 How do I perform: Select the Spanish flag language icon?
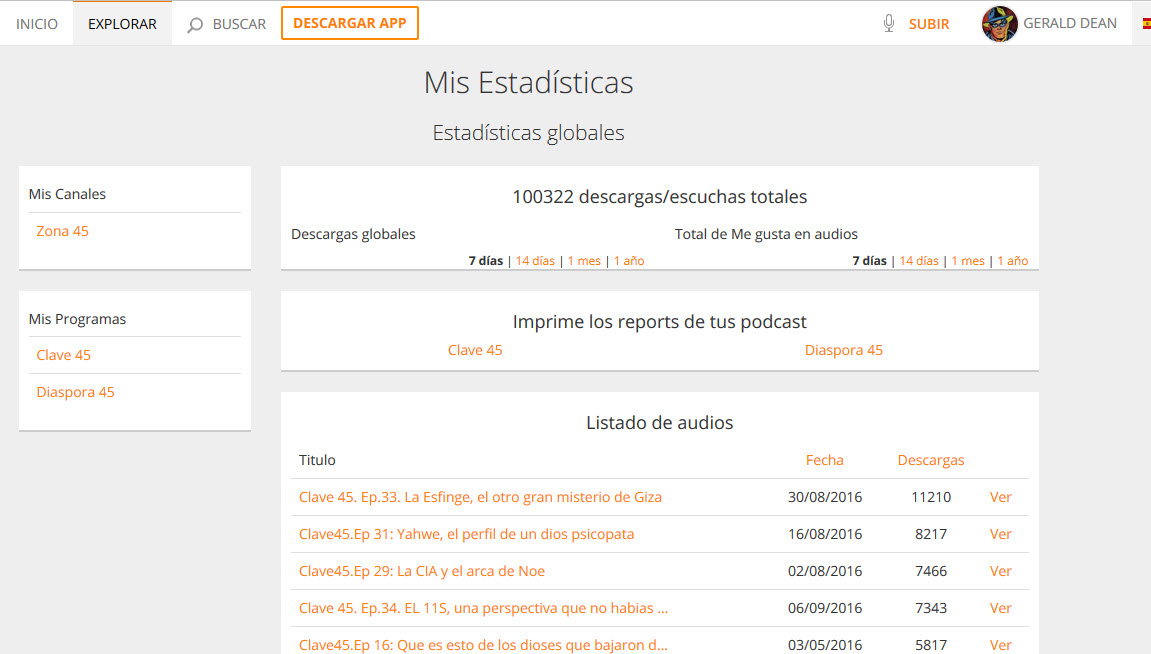click(x=1146, y=24)
